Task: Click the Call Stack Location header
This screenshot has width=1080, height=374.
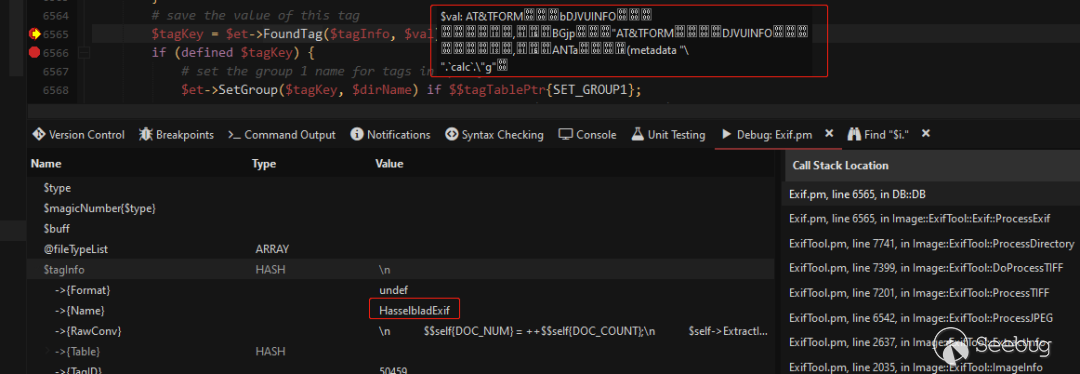Action: pyautogui.click(x=840, y=165)
